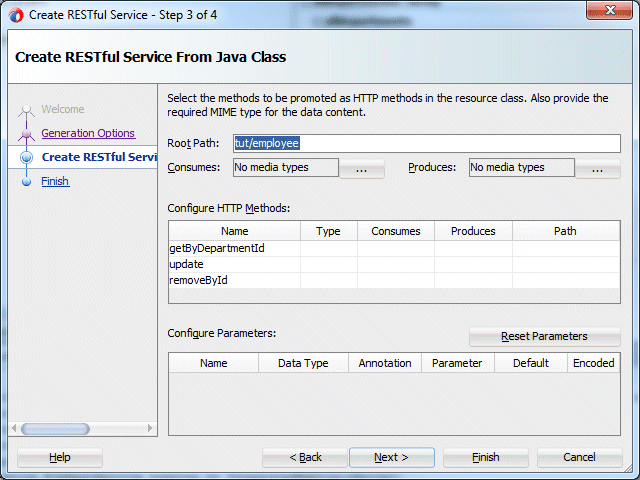Click the Type cell for getByDepartmentId
Viewport: 640px width, 480px height.
click(329, 248)
